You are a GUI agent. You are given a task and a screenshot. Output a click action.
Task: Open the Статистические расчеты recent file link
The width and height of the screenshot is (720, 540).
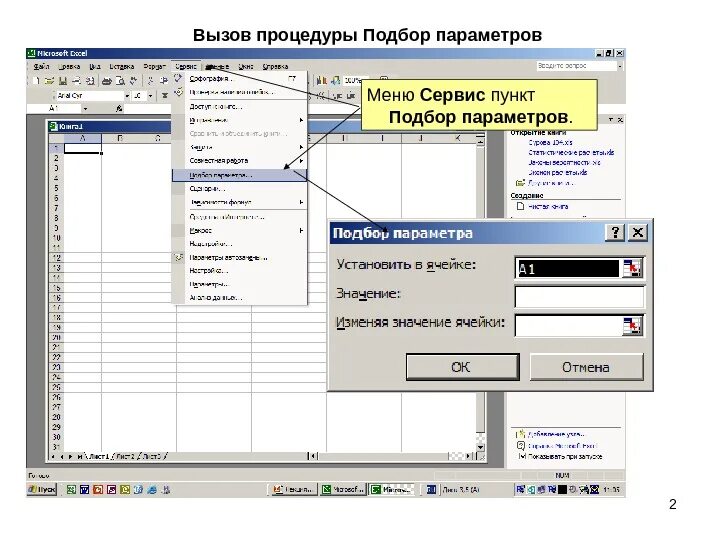(x=571, y=152)
